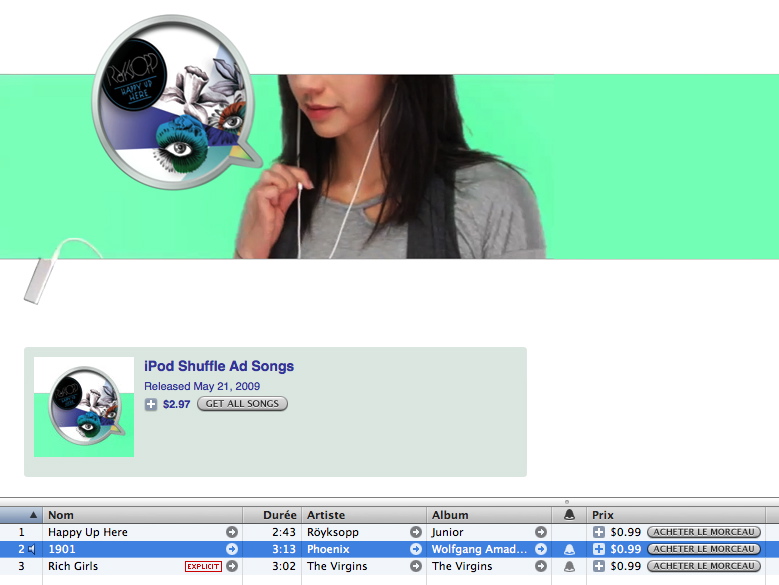Open artist arrow next to The Virgins artist
Viewport: 779px width, 585px height.
416,566
